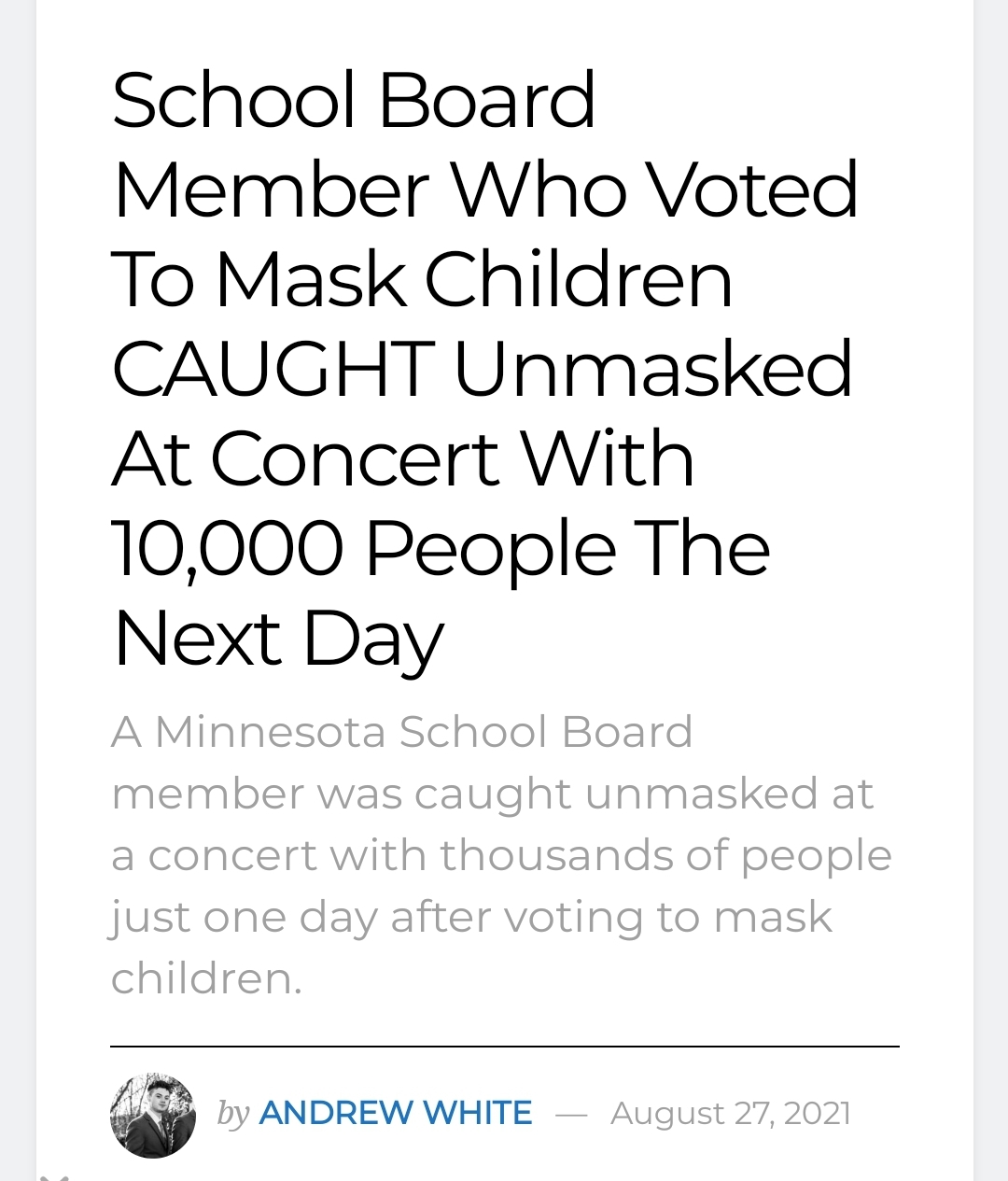Click Andrew White's circular author avatar
This screenshot has height=1181, width=1008.
pyautogui.click(x=153, y=1115)
